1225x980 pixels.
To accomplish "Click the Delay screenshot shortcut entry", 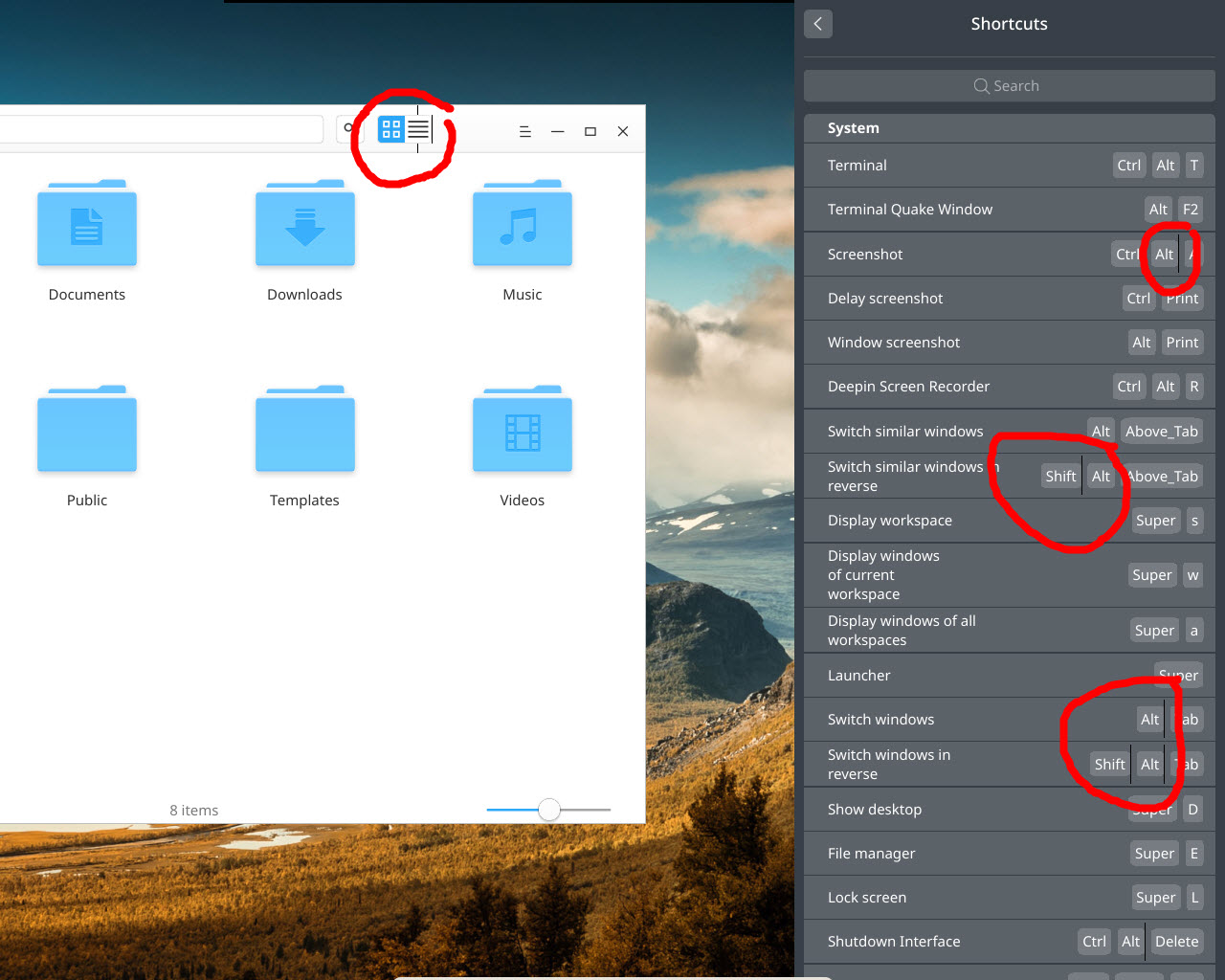I will 1010,299.
